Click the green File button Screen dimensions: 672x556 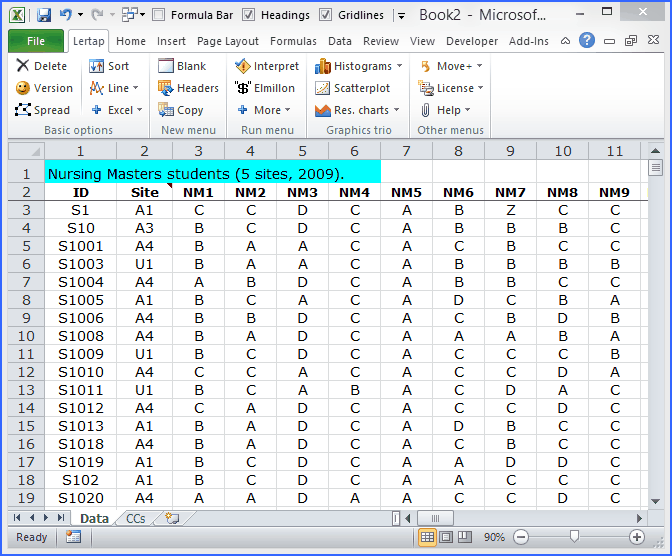(x=35, y=41)
